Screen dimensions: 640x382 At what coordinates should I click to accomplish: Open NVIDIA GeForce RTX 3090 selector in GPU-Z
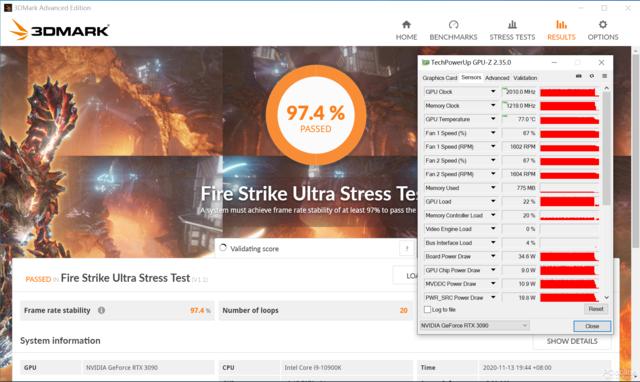475,325
